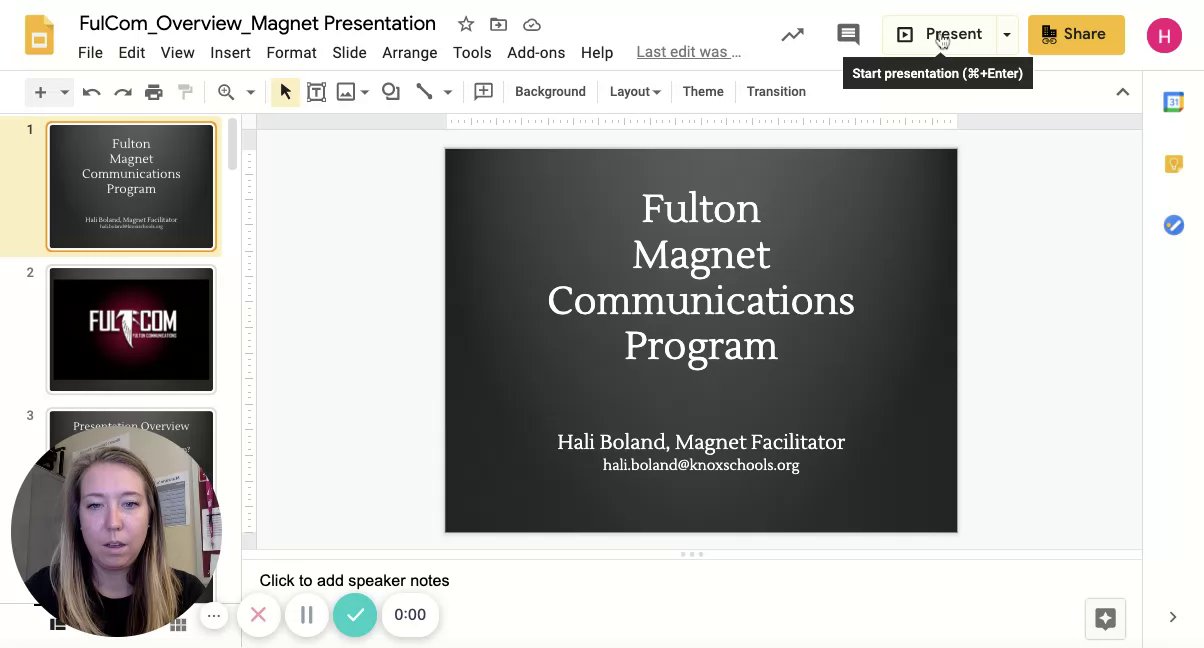Open Google Calendar side panel icon

coord(1173,102)
